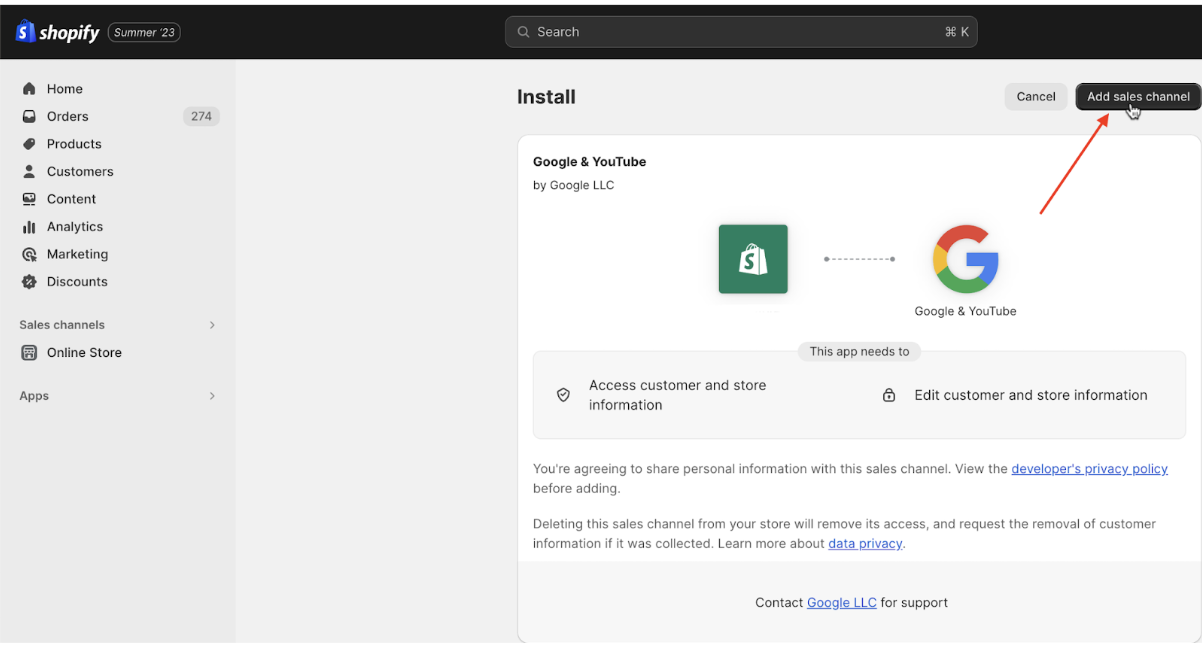This screenshot has width=1202, height=646.
Task: Click 'Edit customer and store information' text
Action: point(1031,395)
